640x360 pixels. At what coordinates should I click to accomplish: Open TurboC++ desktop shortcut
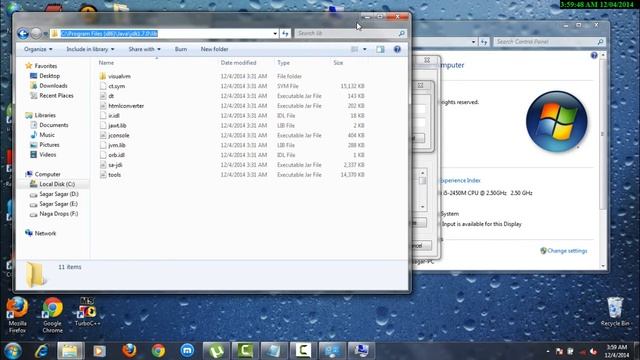click(x=87, y=312)
